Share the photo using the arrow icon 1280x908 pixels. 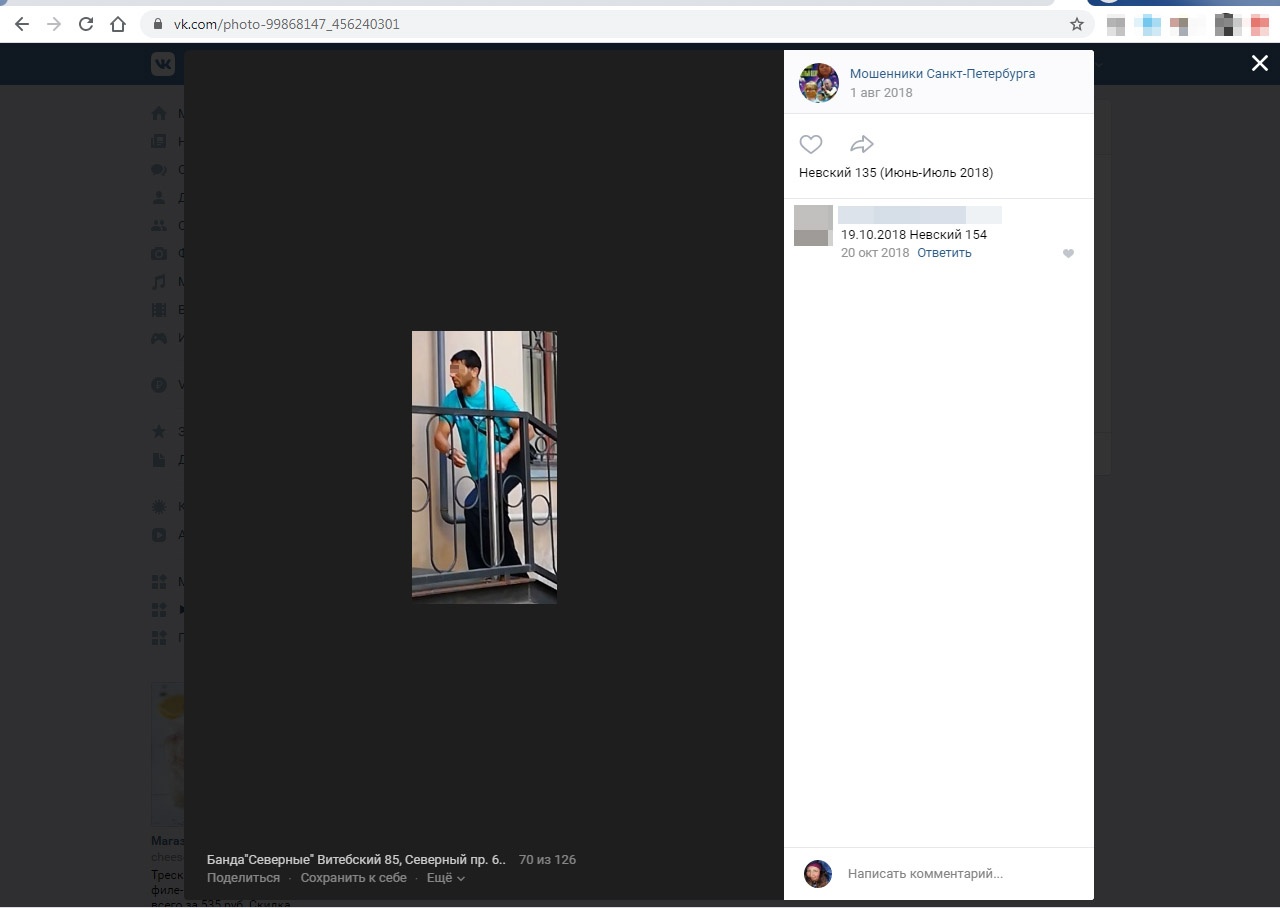pyautogui.click(x=862, y=144)
